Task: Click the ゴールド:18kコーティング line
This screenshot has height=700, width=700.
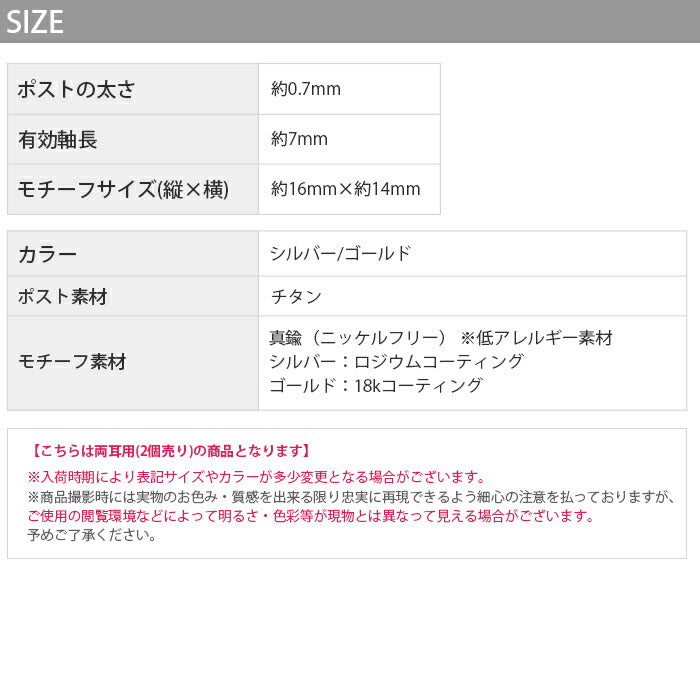Action: 376,385
